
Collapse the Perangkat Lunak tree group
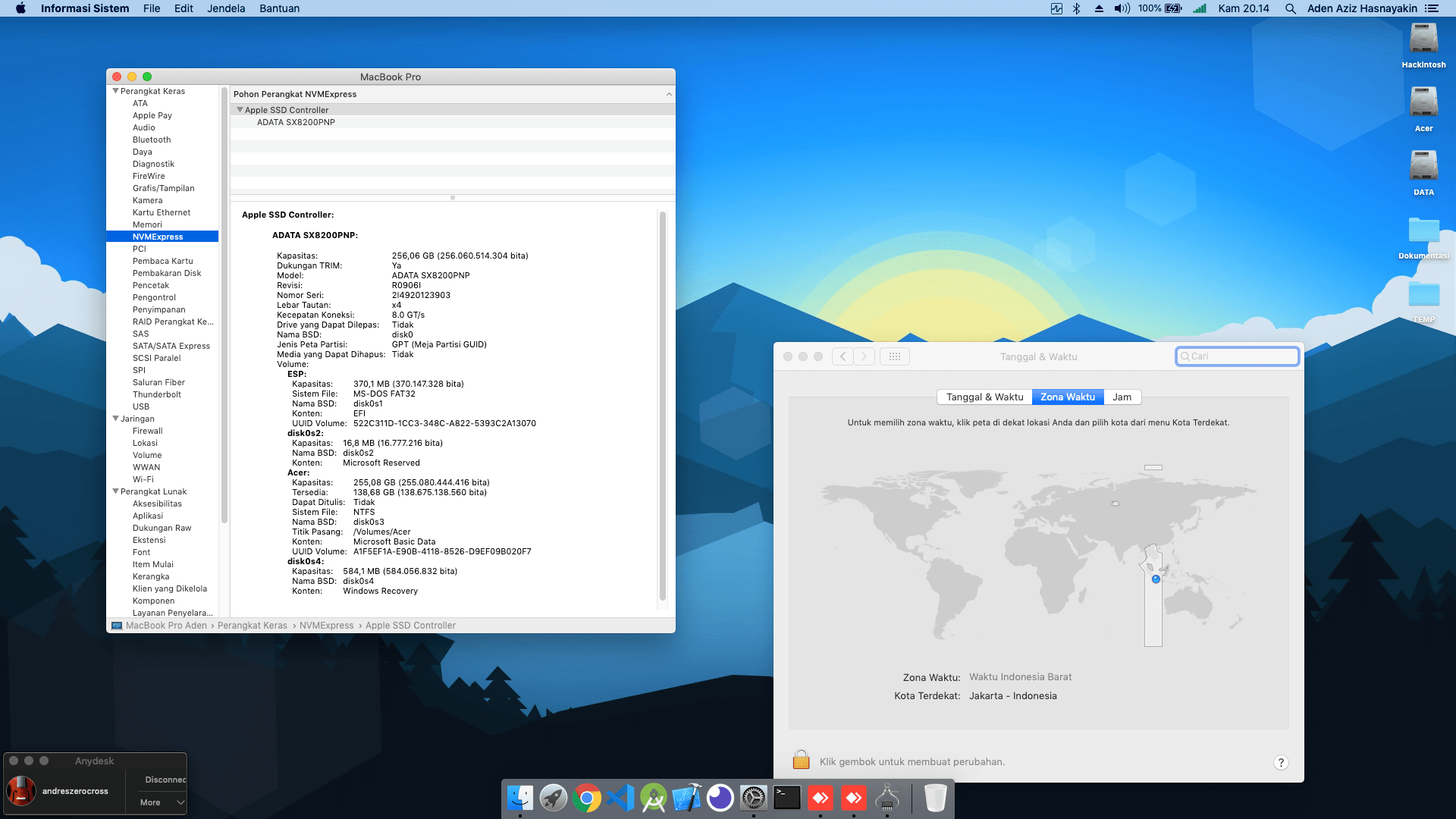pyautogui.click(x=115, y=491)
